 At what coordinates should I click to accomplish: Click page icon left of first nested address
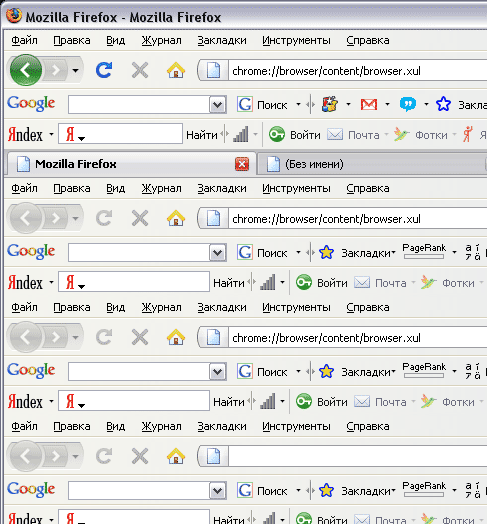[213, 219]
